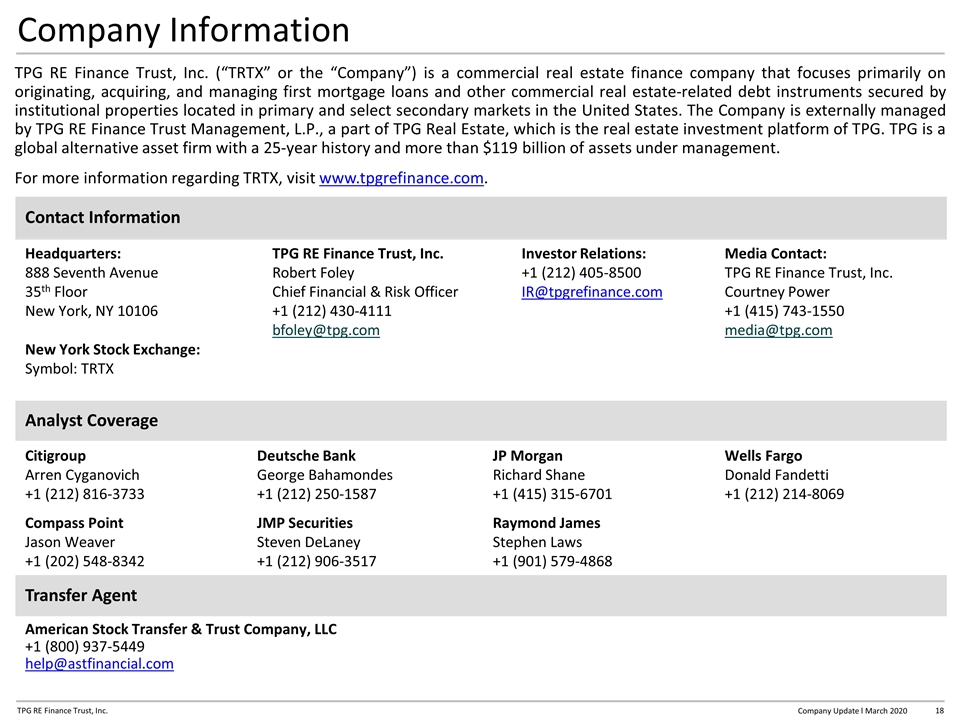Image resolution: width=960 pixels, height=720 pixels.
Task: Select the New York Stock Exchange: label
Action: coord(112,350)
